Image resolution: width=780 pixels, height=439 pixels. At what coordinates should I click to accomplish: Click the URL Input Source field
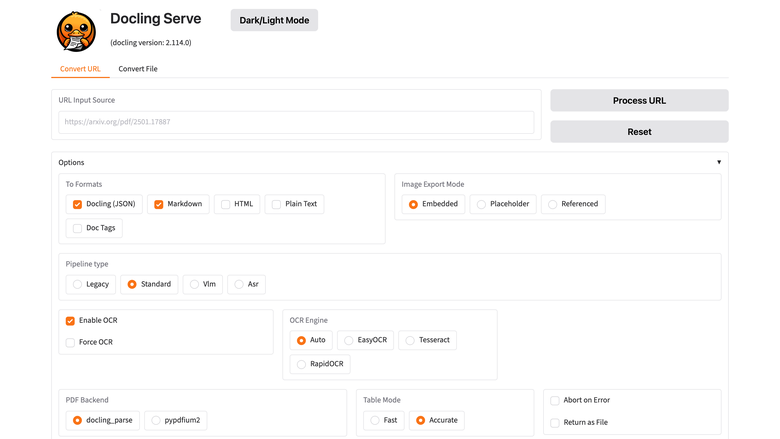(296, 122)
